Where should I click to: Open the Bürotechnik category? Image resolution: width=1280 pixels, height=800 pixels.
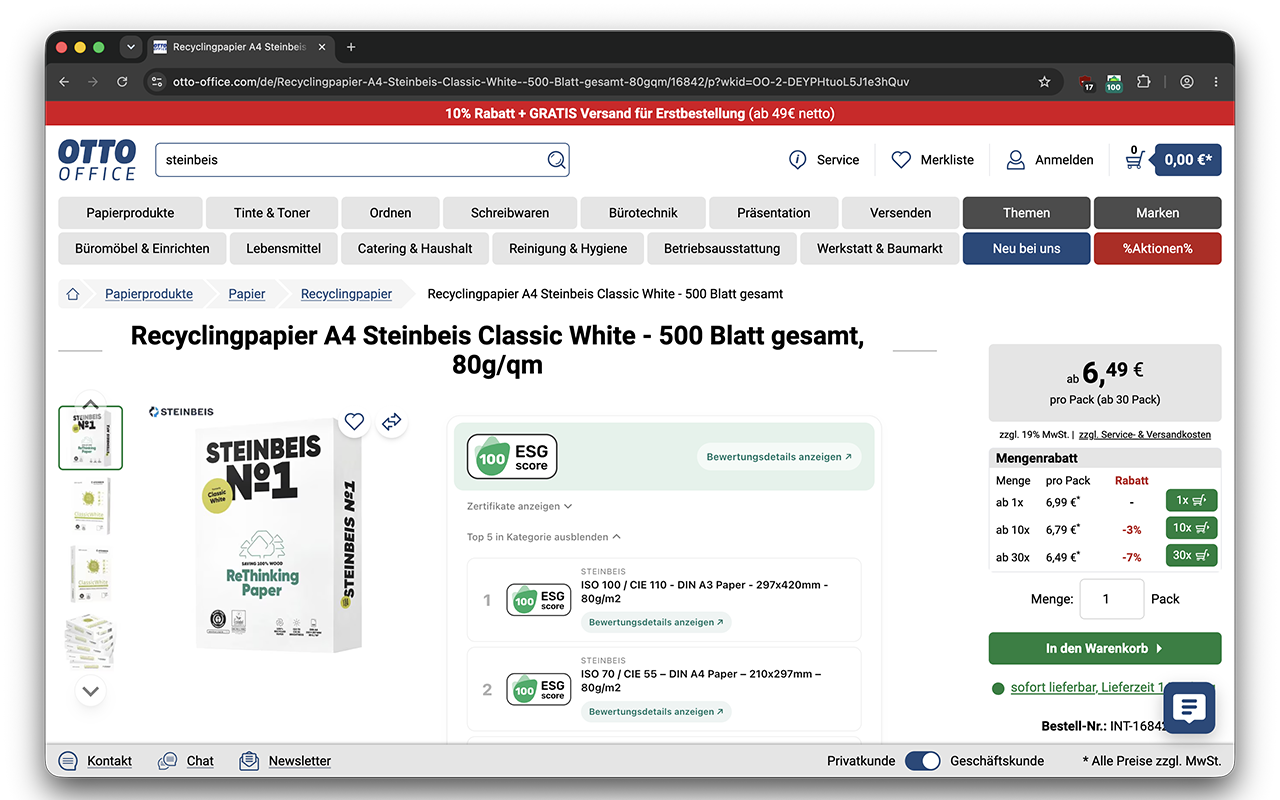tap(643, 213)
